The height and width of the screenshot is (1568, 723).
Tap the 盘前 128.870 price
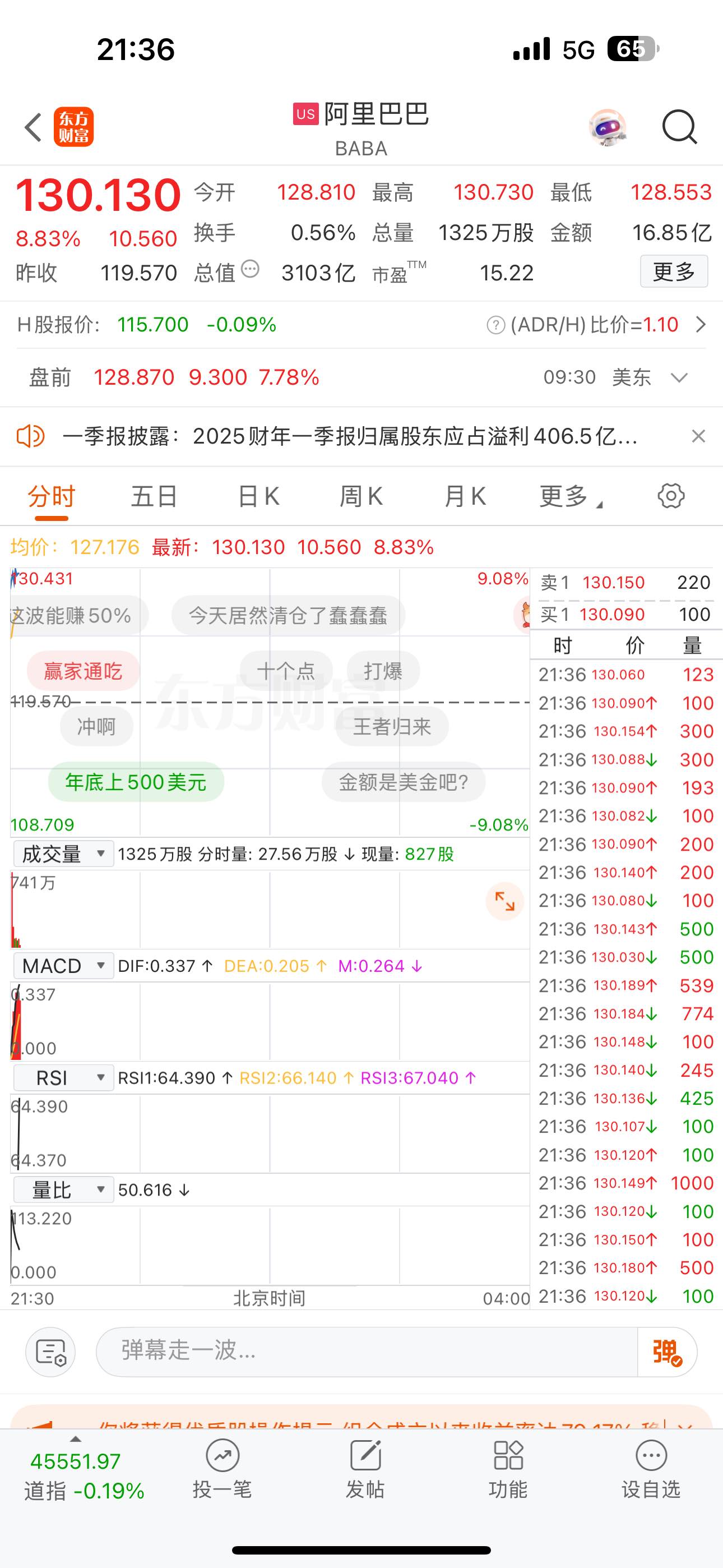coord(134,378)
